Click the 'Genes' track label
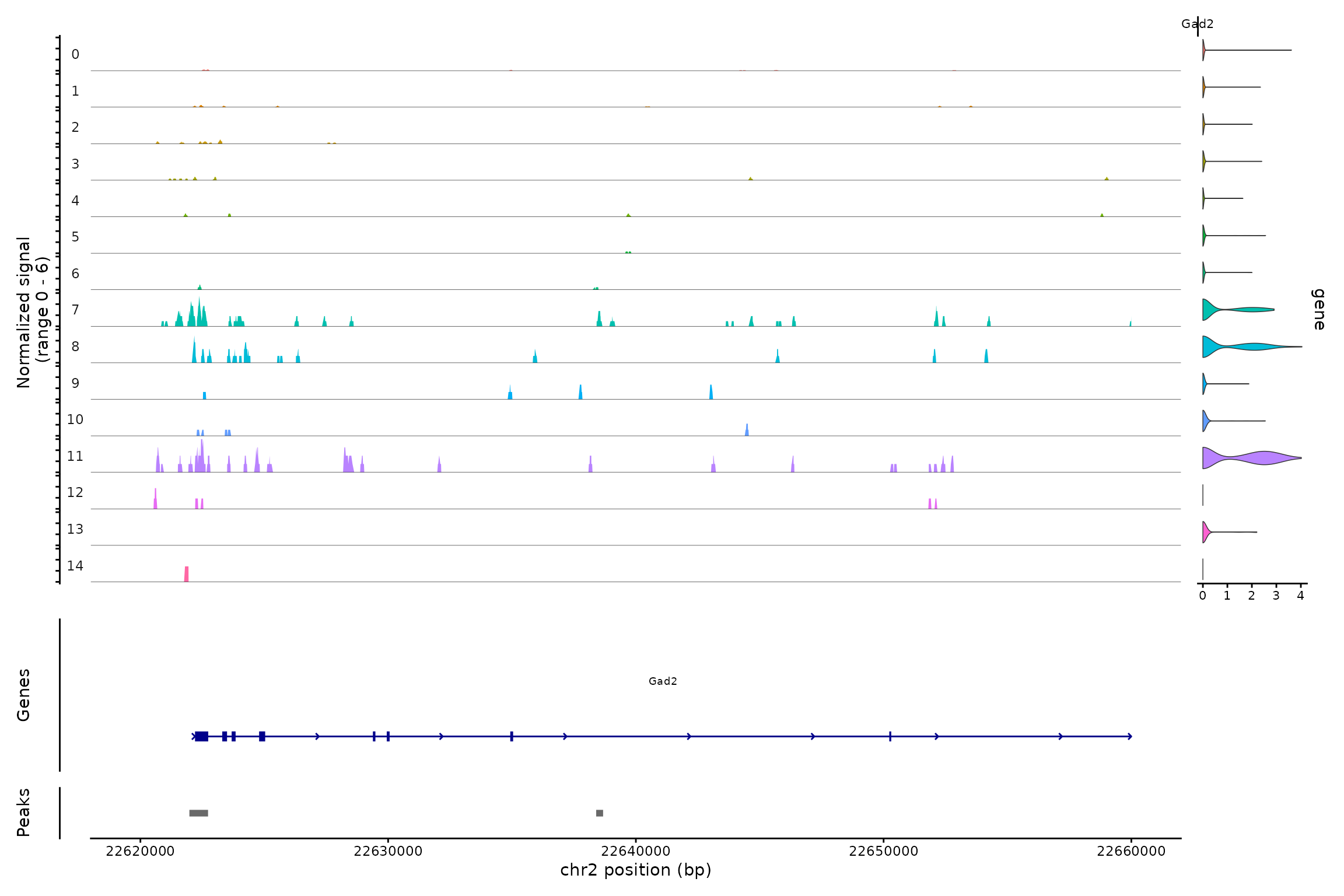Image resolution: width=1344 pixels, height=896 pixels. 23,695
